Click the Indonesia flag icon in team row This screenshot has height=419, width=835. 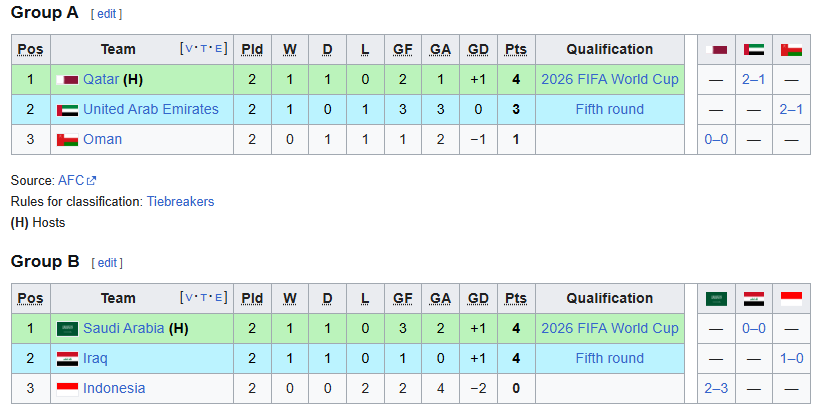click(x=67, y=388)
